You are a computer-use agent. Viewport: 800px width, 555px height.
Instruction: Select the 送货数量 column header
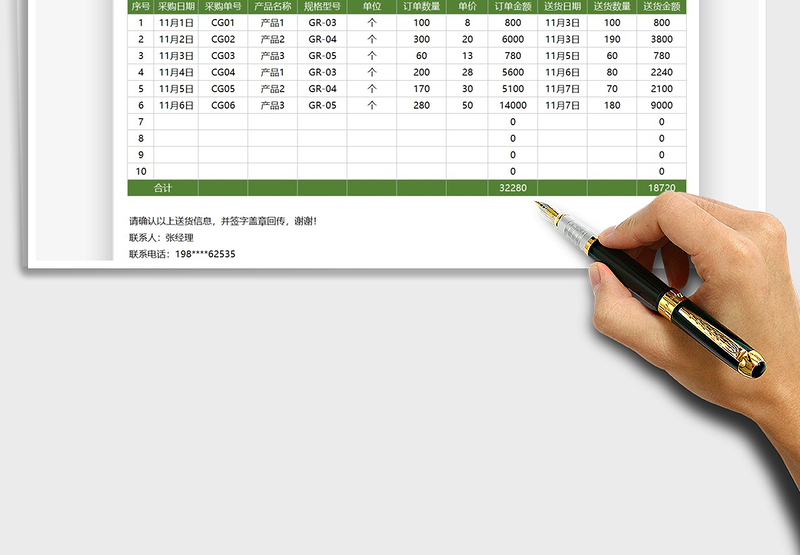612,6
